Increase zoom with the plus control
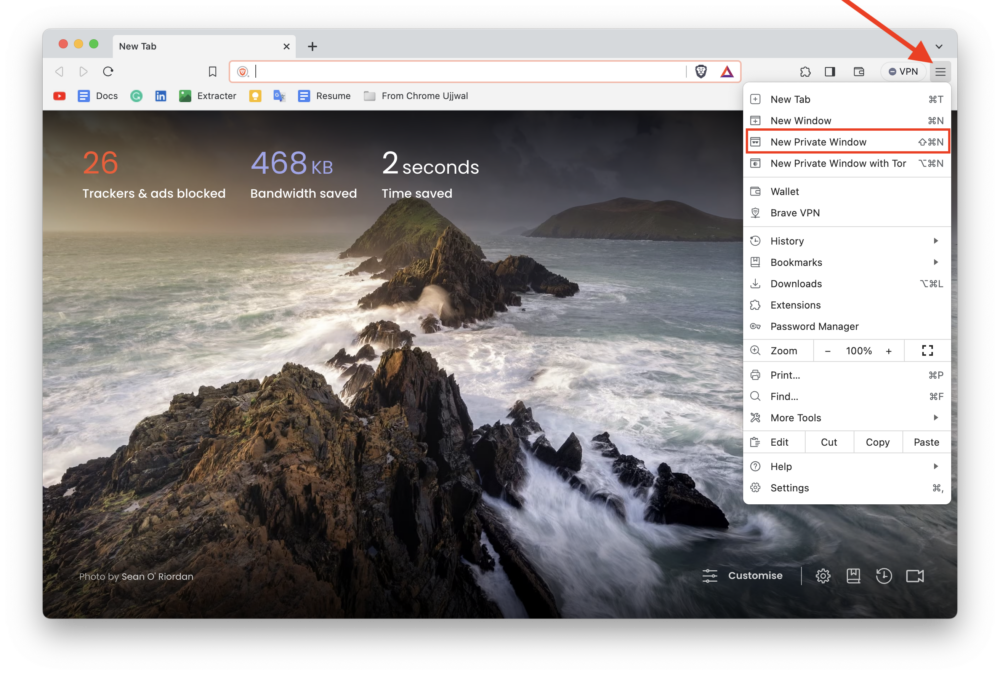This screenshot has width=1000, height=675. pos(888,350)
